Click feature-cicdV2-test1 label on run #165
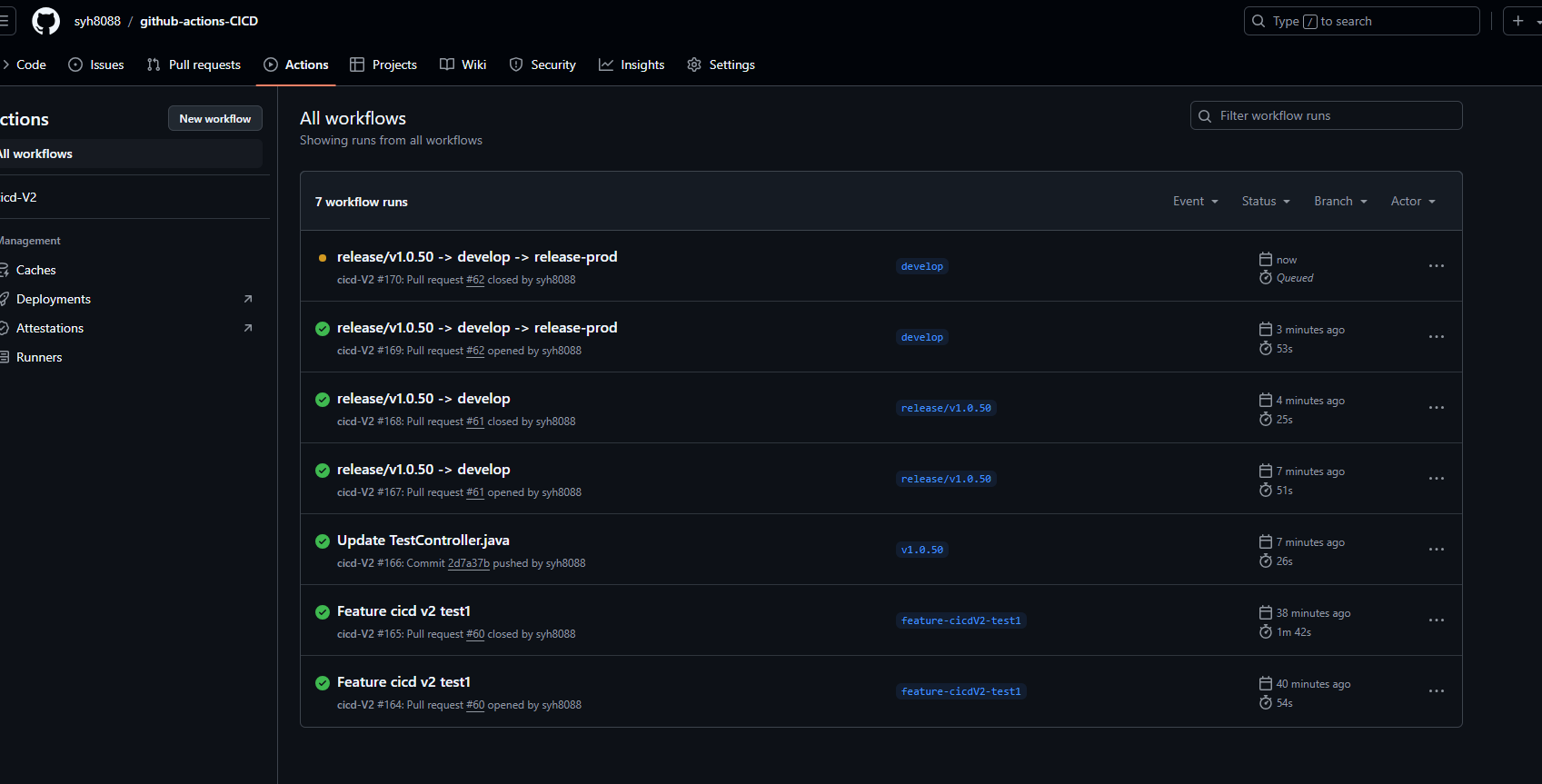 tap(961, 620)
